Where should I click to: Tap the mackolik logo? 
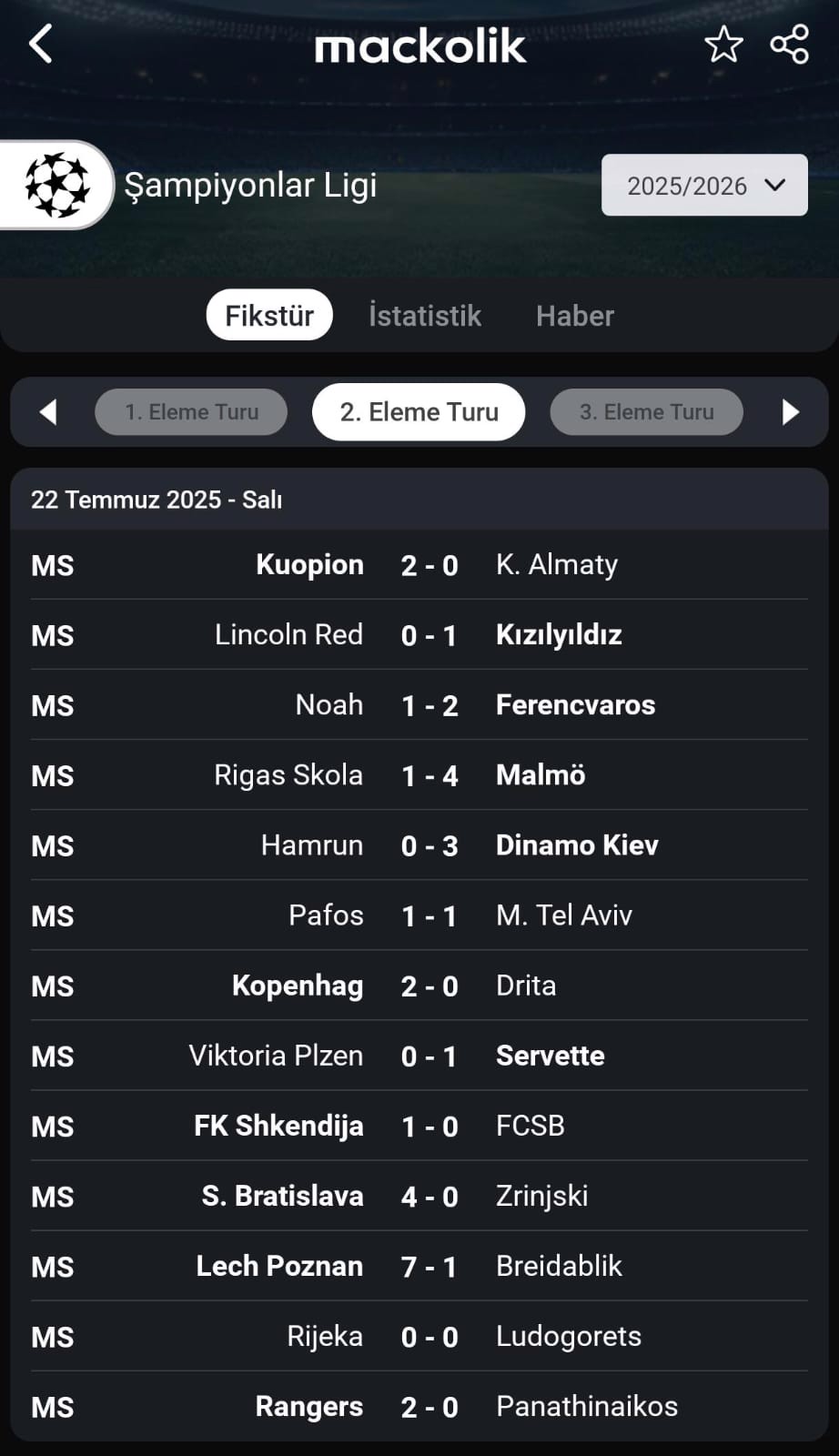pyautogui.click(x=419, y=47)
